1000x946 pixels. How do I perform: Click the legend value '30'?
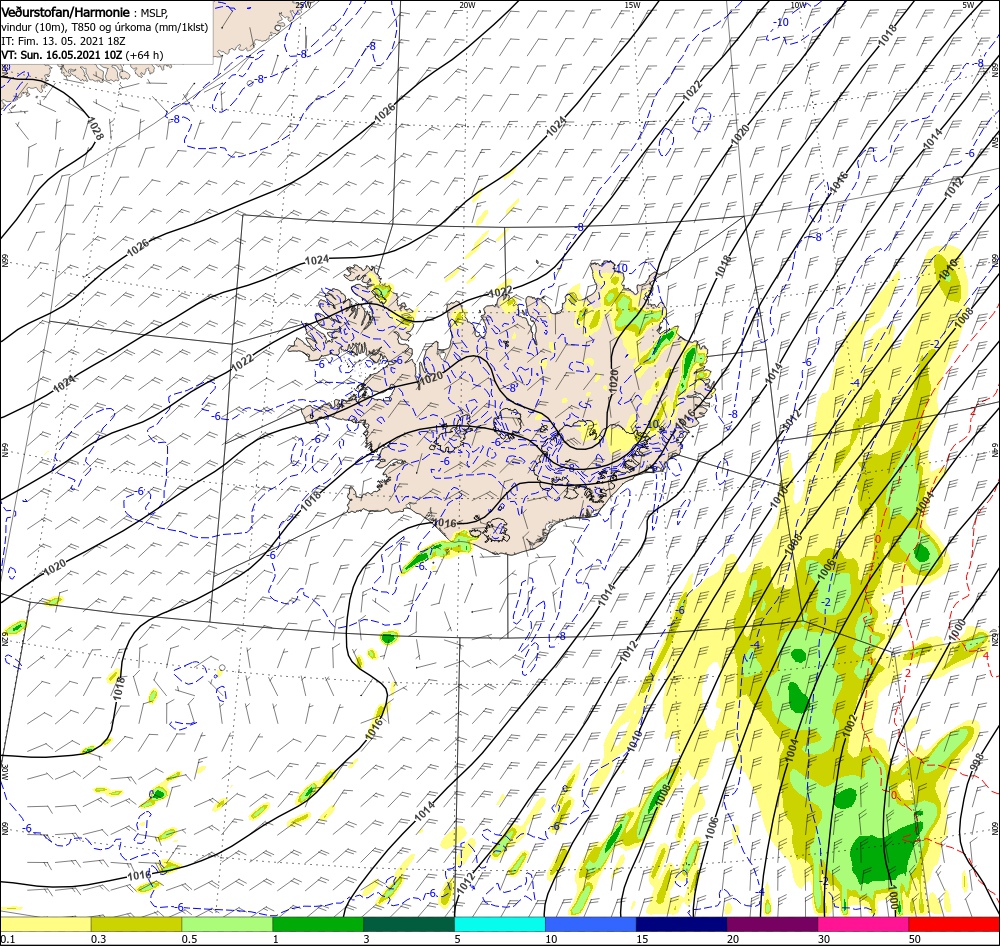pos(824,938)
